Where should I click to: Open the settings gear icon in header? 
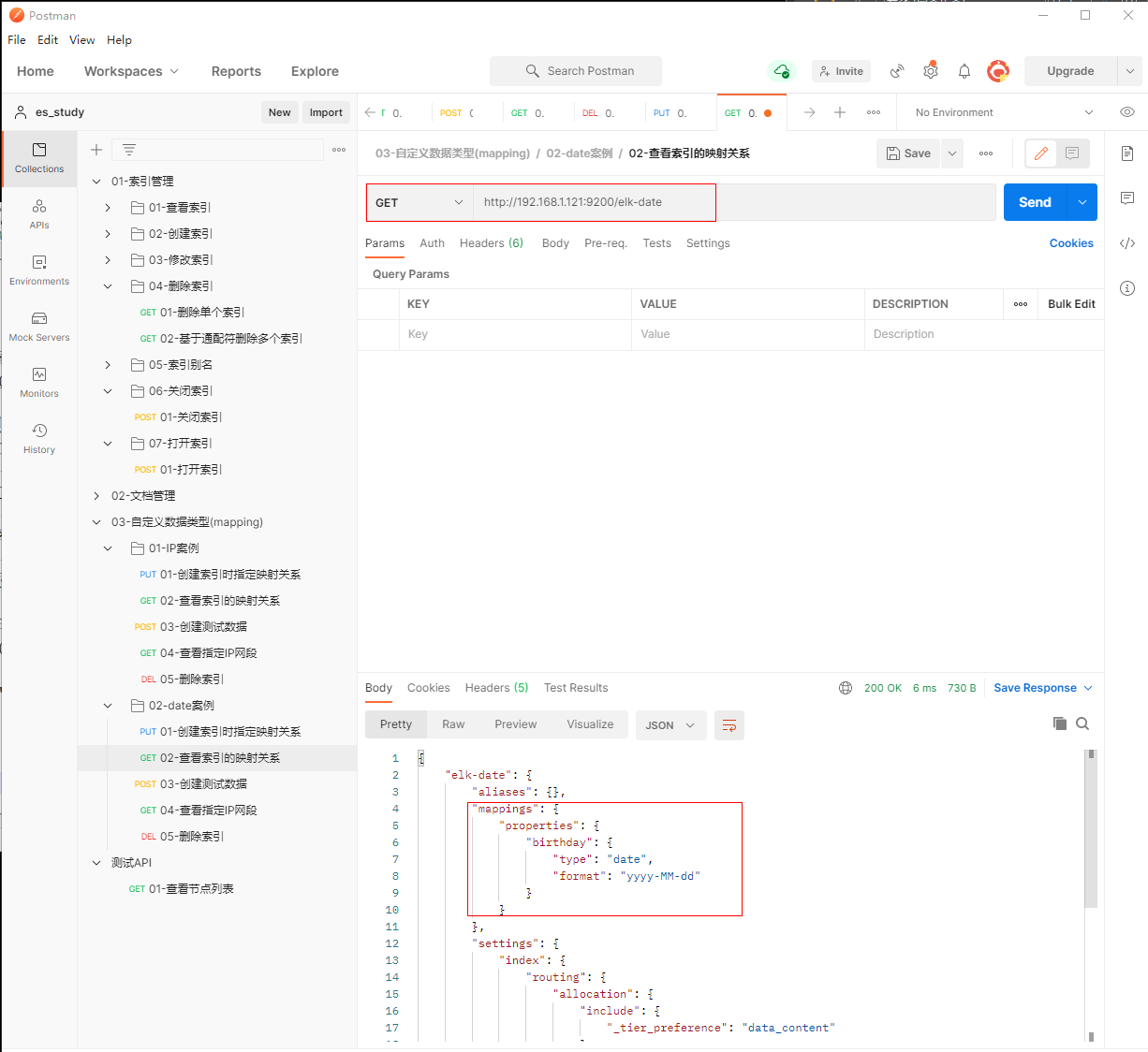[931, 71]
